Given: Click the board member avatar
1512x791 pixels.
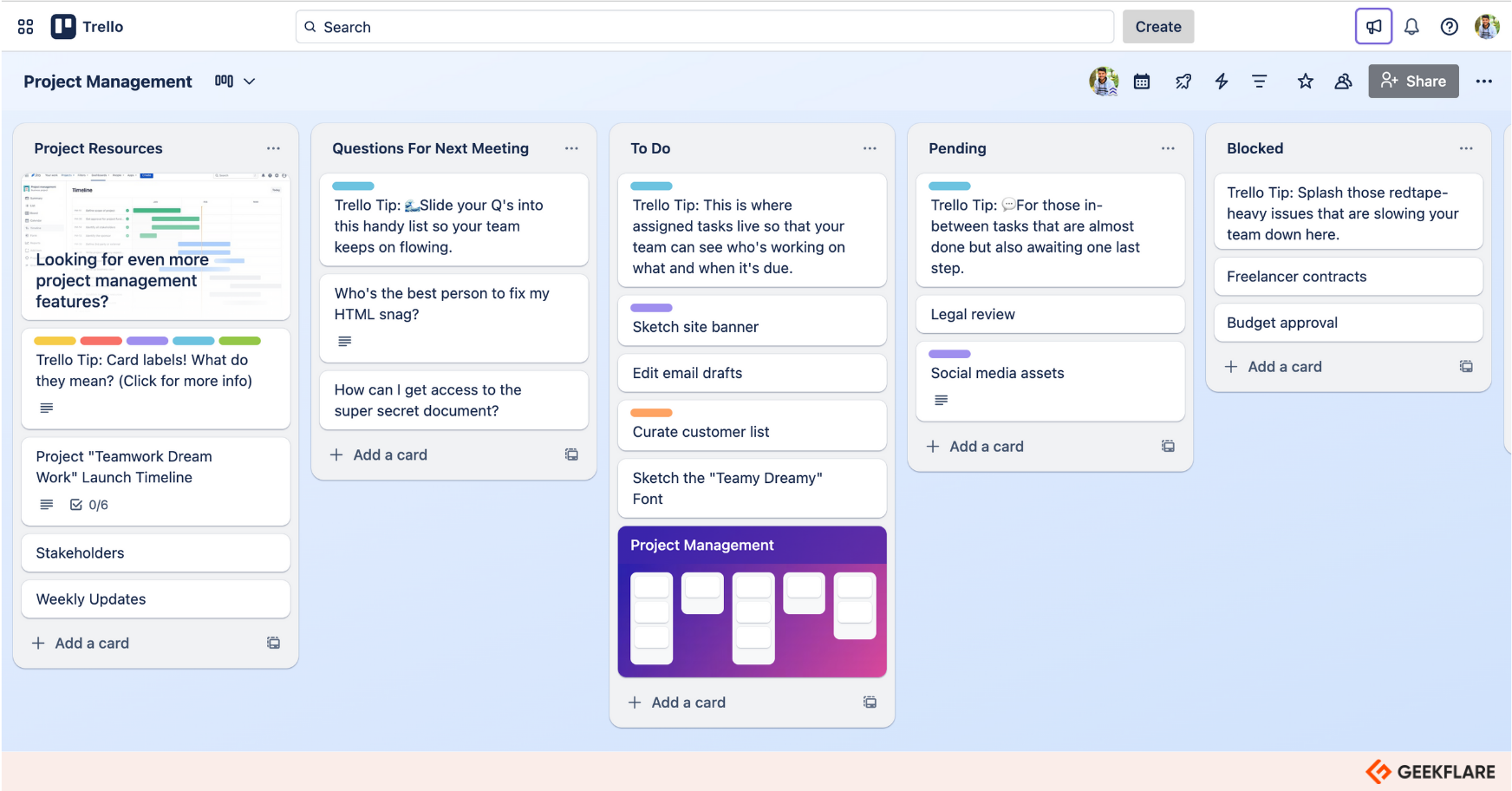Looking at the screenshot, I should 1104,81.
